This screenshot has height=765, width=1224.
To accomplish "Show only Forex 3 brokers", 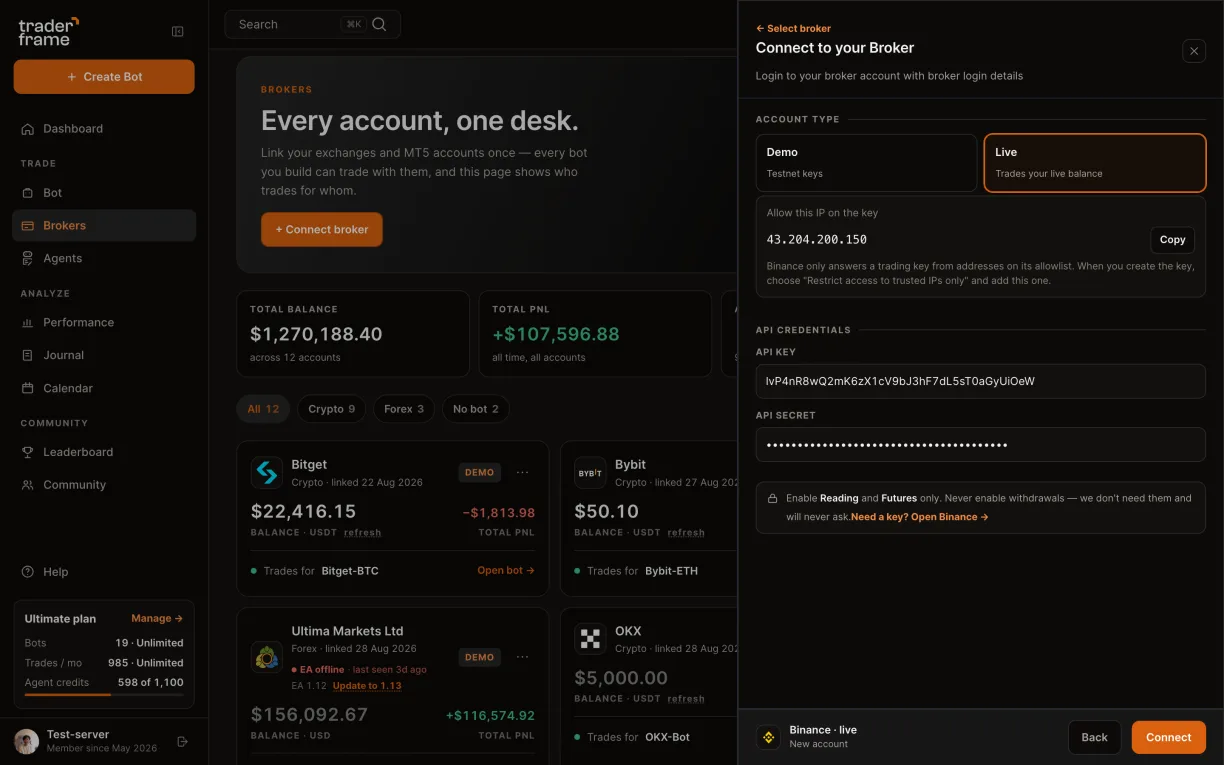I will (x=404, y=409).
